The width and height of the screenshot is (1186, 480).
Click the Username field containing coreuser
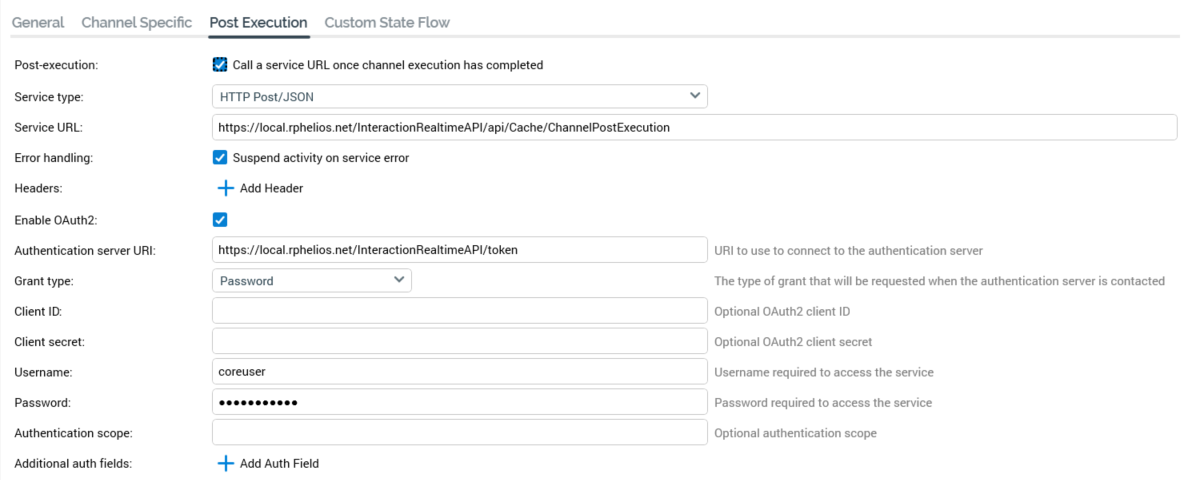pos(459,372)
